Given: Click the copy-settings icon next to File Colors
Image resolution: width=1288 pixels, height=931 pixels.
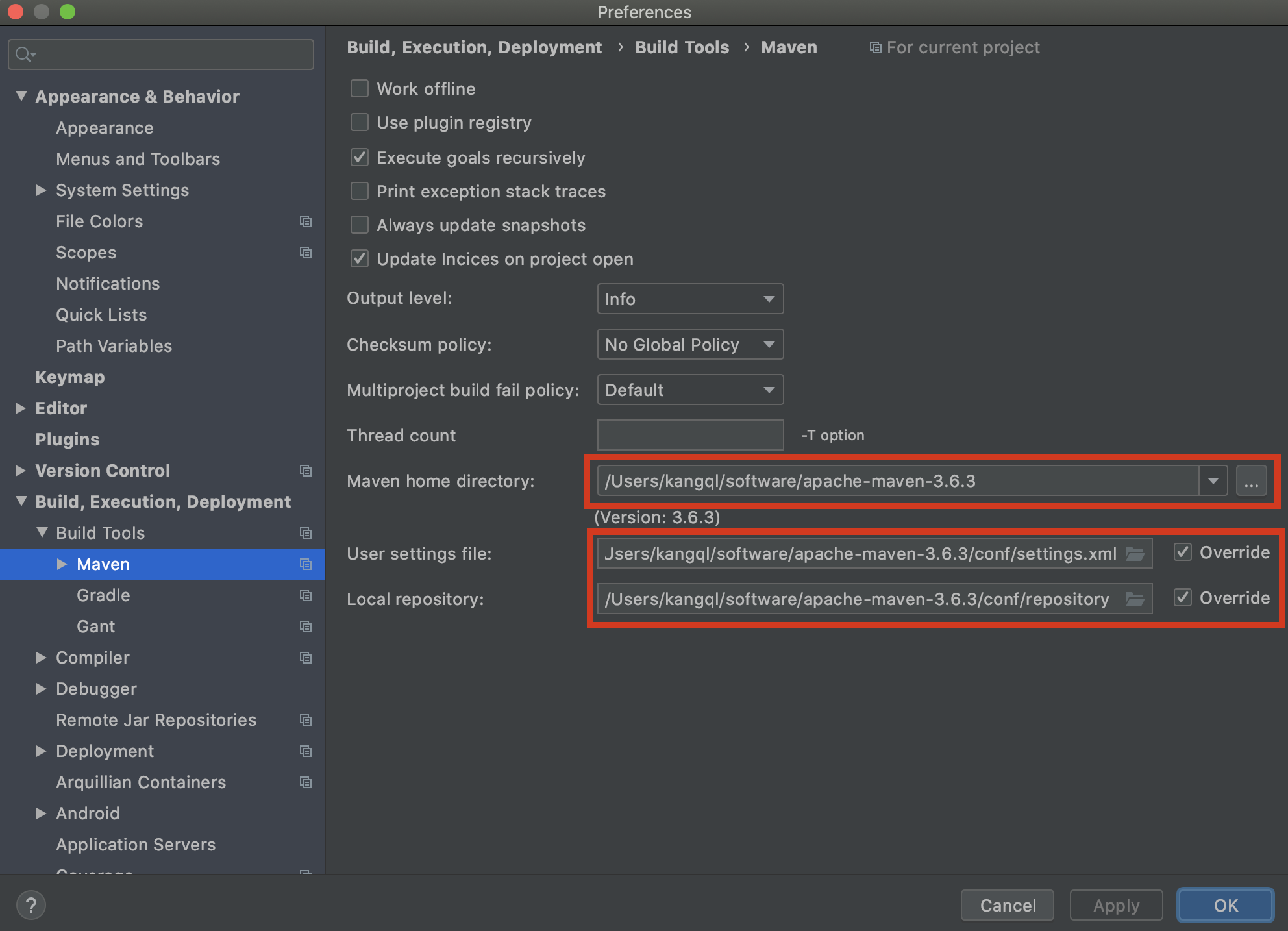Looking at the screenshot, I should [x=306, y=221].
